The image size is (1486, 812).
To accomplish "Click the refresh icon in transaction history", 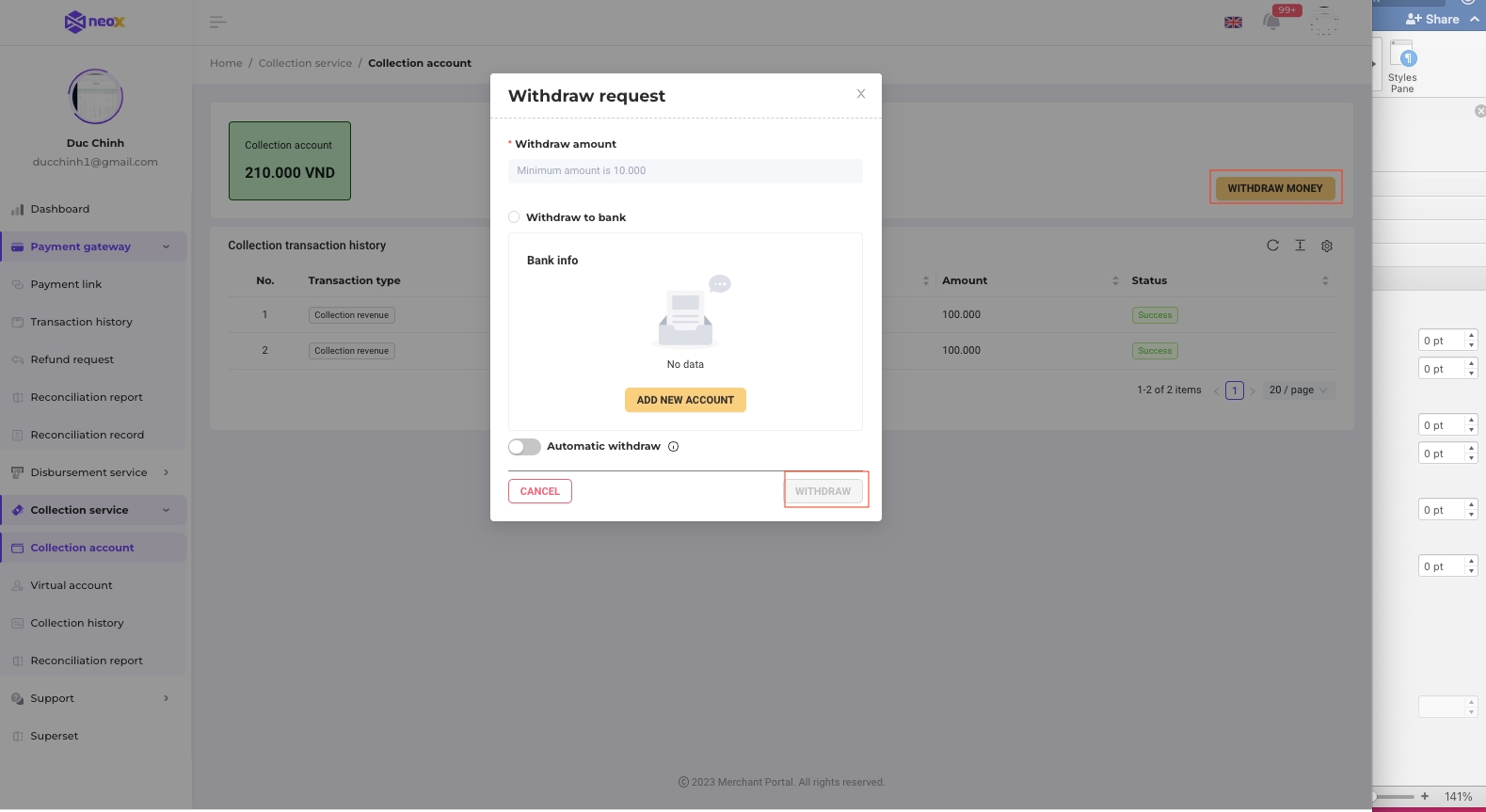I will (1272, 246).
